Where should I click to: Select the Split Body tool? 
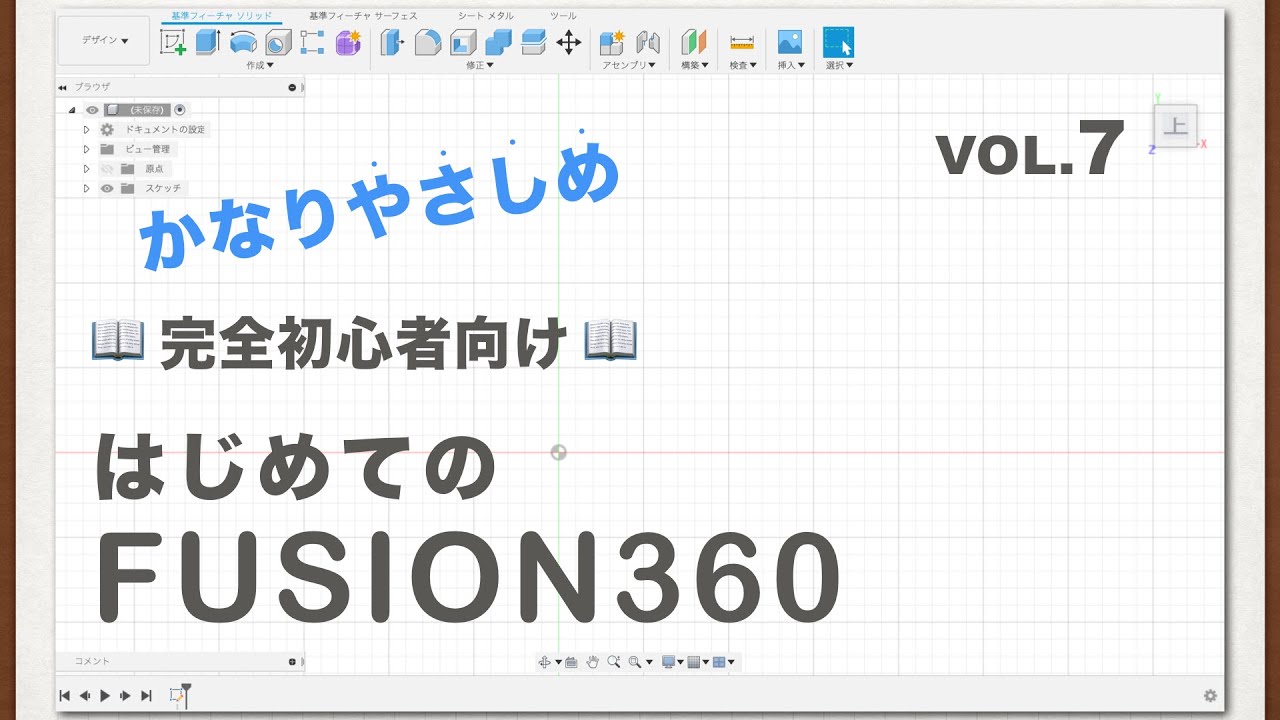(534, 42)
